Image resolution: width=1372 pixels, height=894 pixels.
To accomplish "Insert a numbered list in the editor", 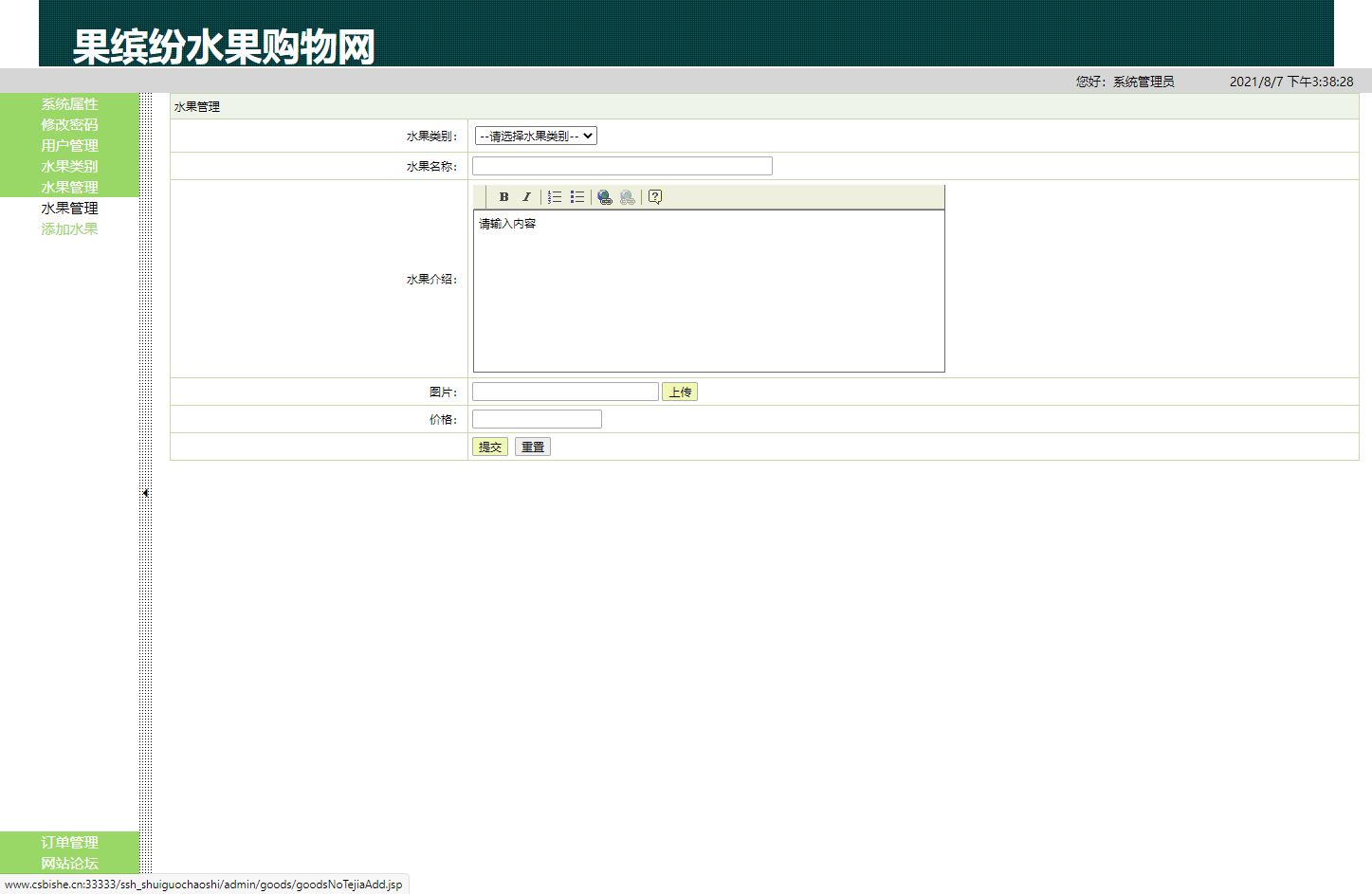I will (555, 197).
